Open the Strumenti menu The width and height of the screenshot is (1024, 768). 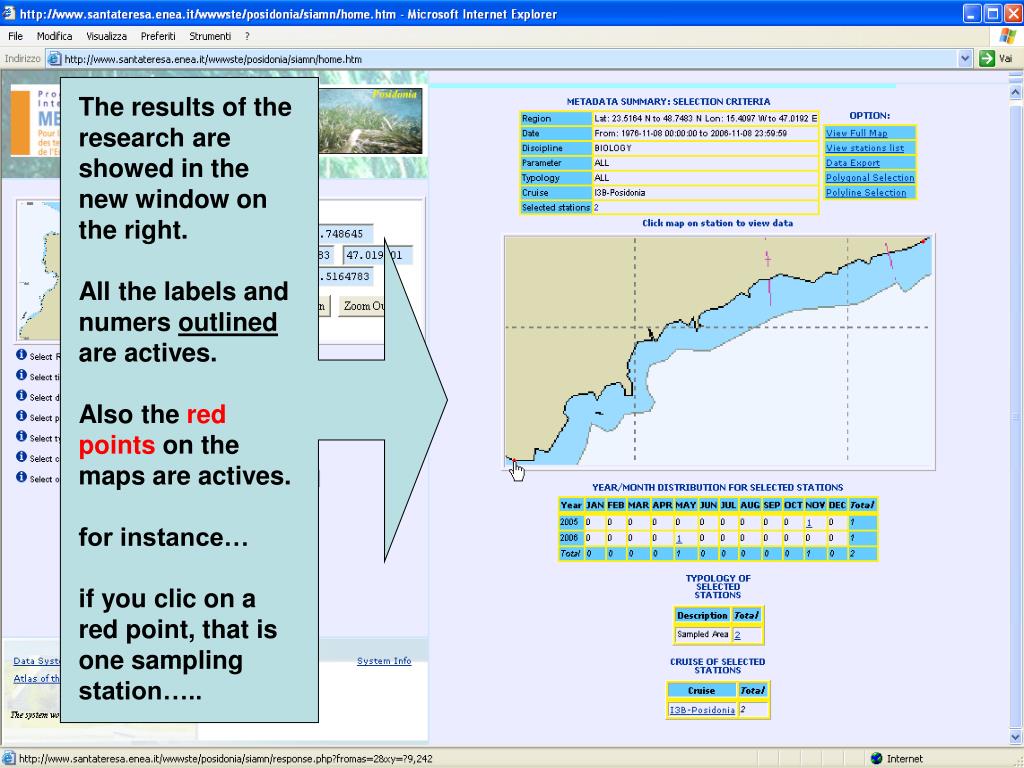[x=210, y=36]
